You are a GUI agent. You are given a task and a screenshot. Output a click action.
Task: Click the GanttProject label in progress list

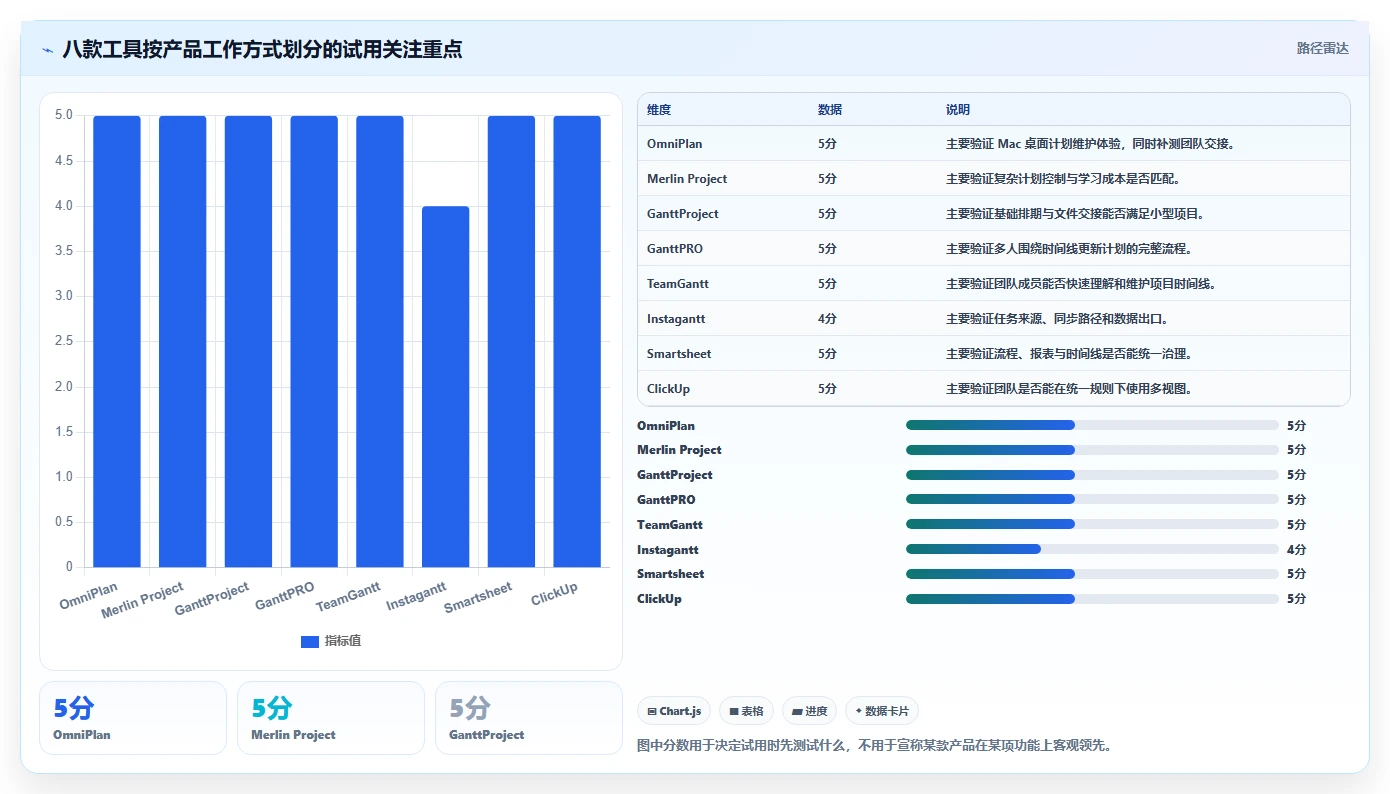click(x=675, y=475)
